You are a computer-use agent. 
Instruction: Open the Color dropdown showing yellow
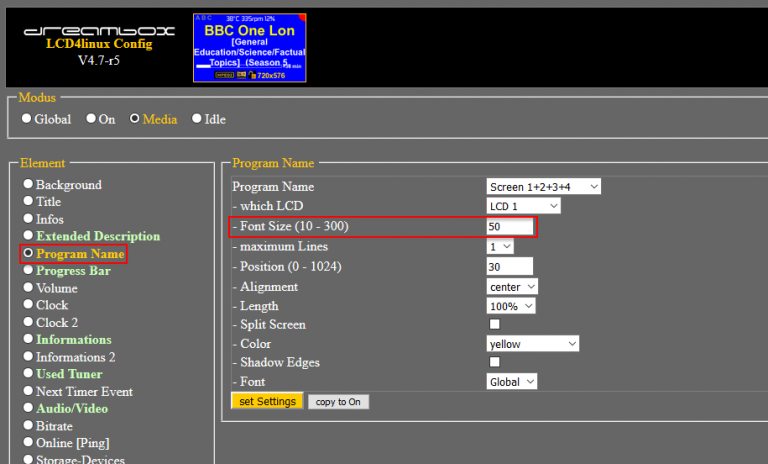pyautogui.click(x=532, y=344)
